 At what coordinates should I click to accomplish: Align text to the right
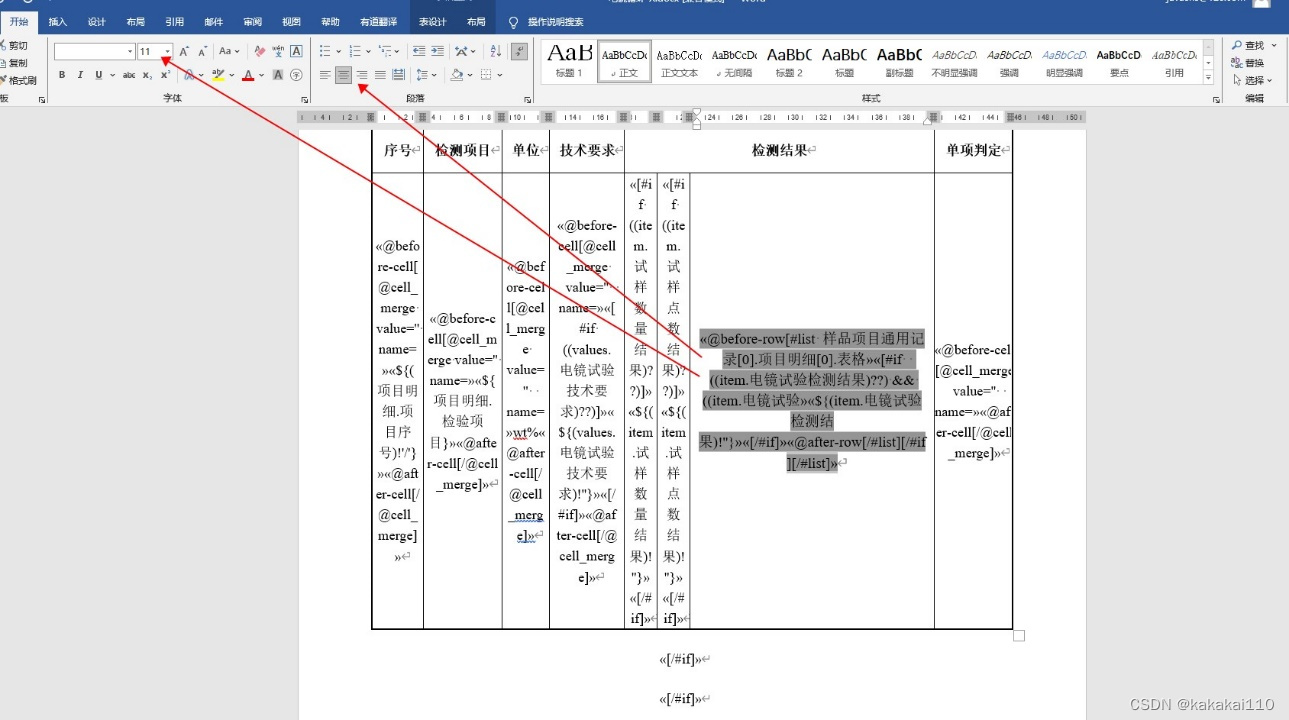pyautogui.click(x=362, y=75)
